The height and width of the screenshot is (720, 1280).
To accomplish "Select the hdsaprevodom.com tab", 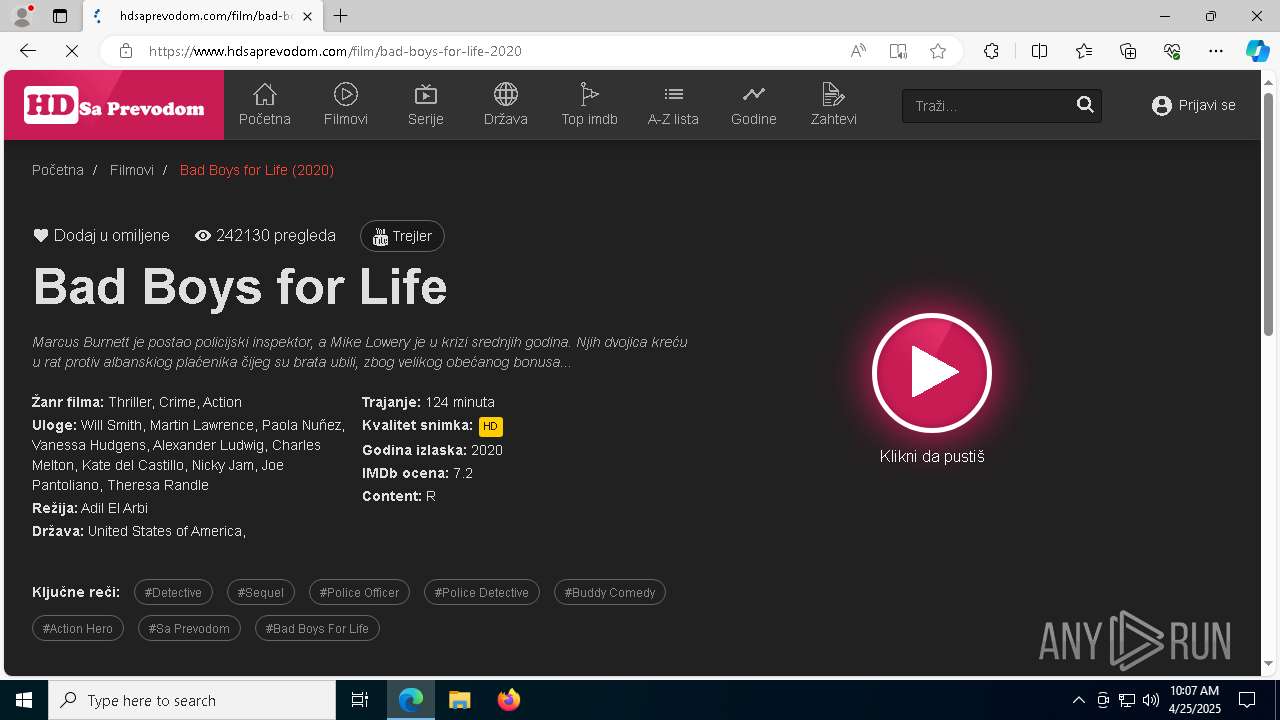I will click(x=205, y=16).
